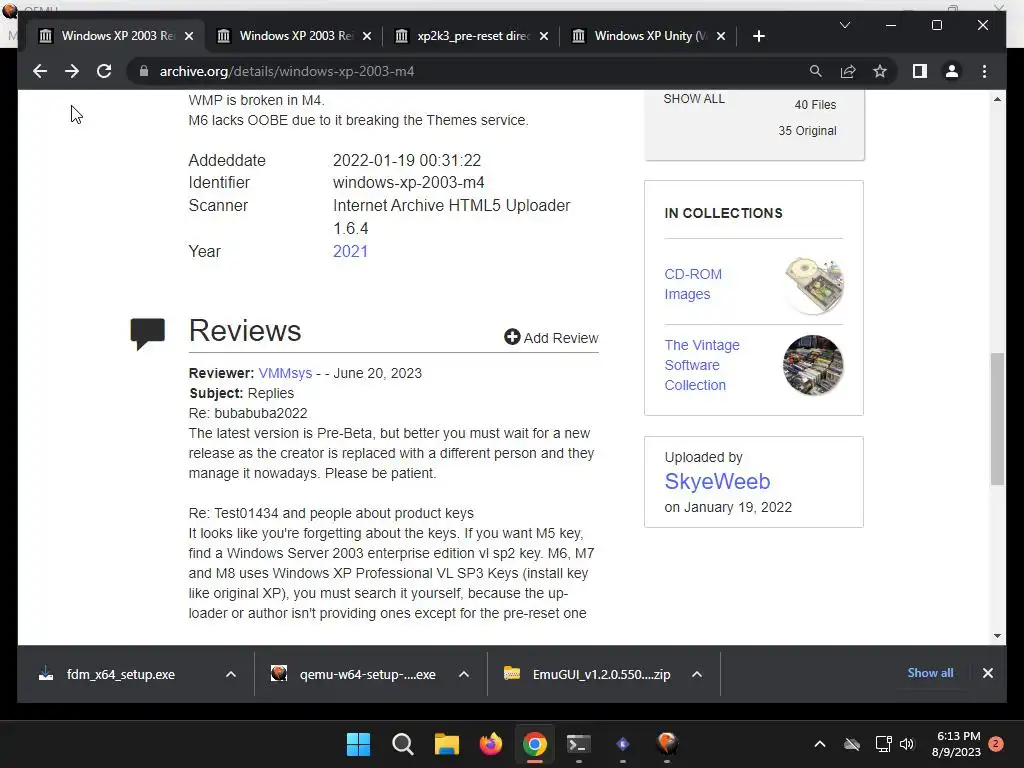The height and width of the screenshot is (768, 1024).
Task: Select the first Windows XP 2003 tab
Action: (116, 36)
